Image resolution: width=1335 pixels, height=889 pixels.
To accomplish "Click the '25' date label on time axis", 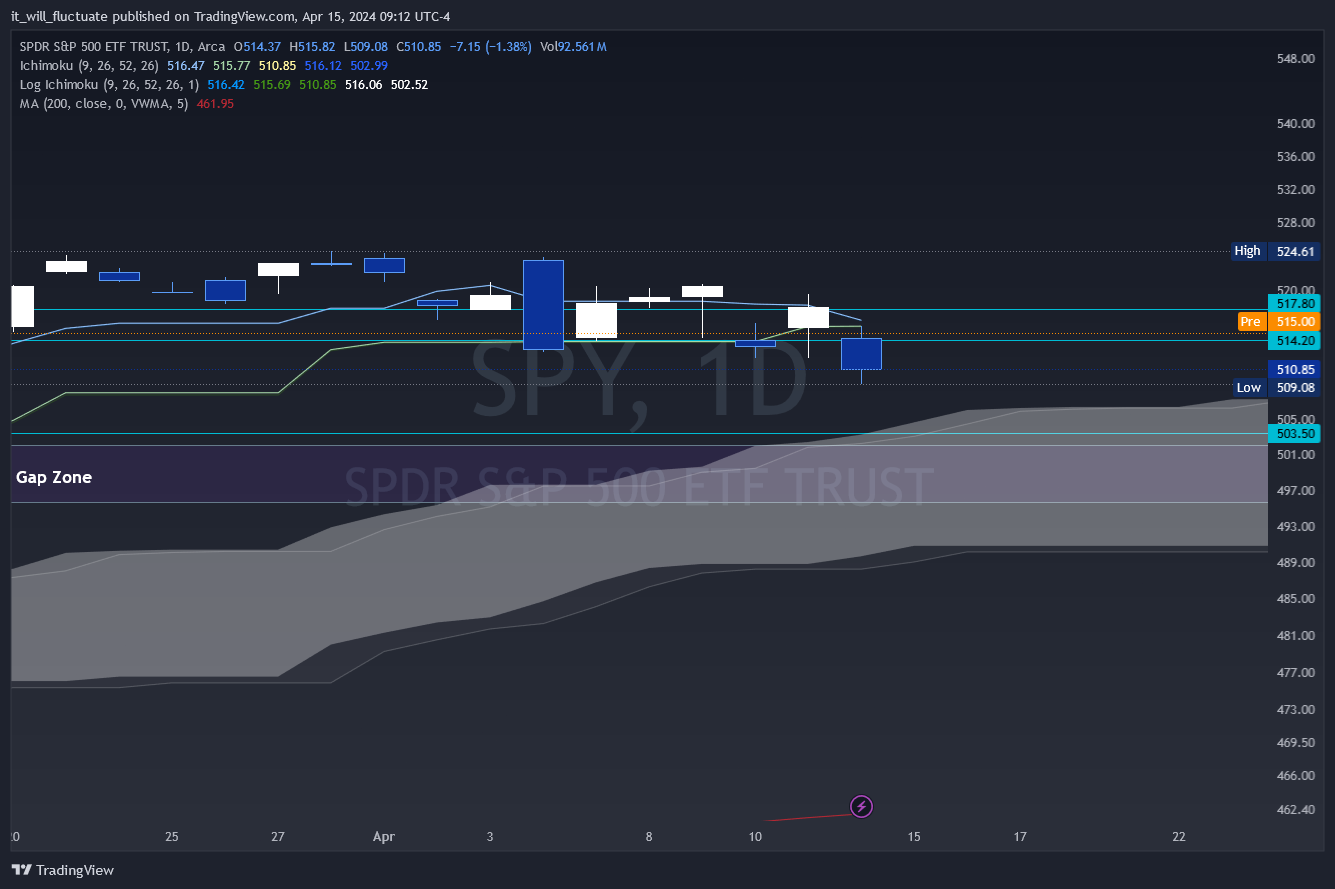I will (x=172, y=837).
